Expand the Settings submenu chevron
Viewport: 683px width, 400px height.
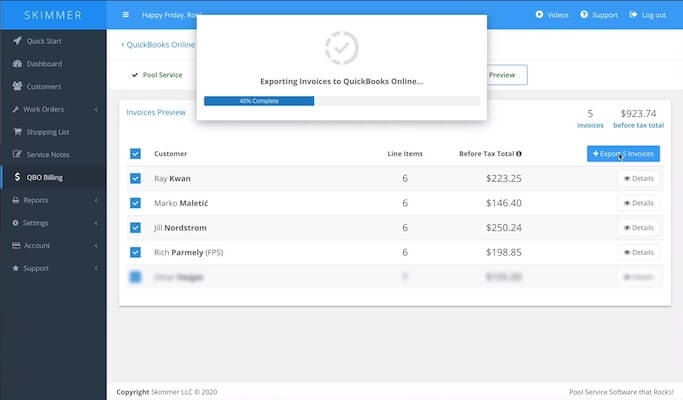[96, 223]
